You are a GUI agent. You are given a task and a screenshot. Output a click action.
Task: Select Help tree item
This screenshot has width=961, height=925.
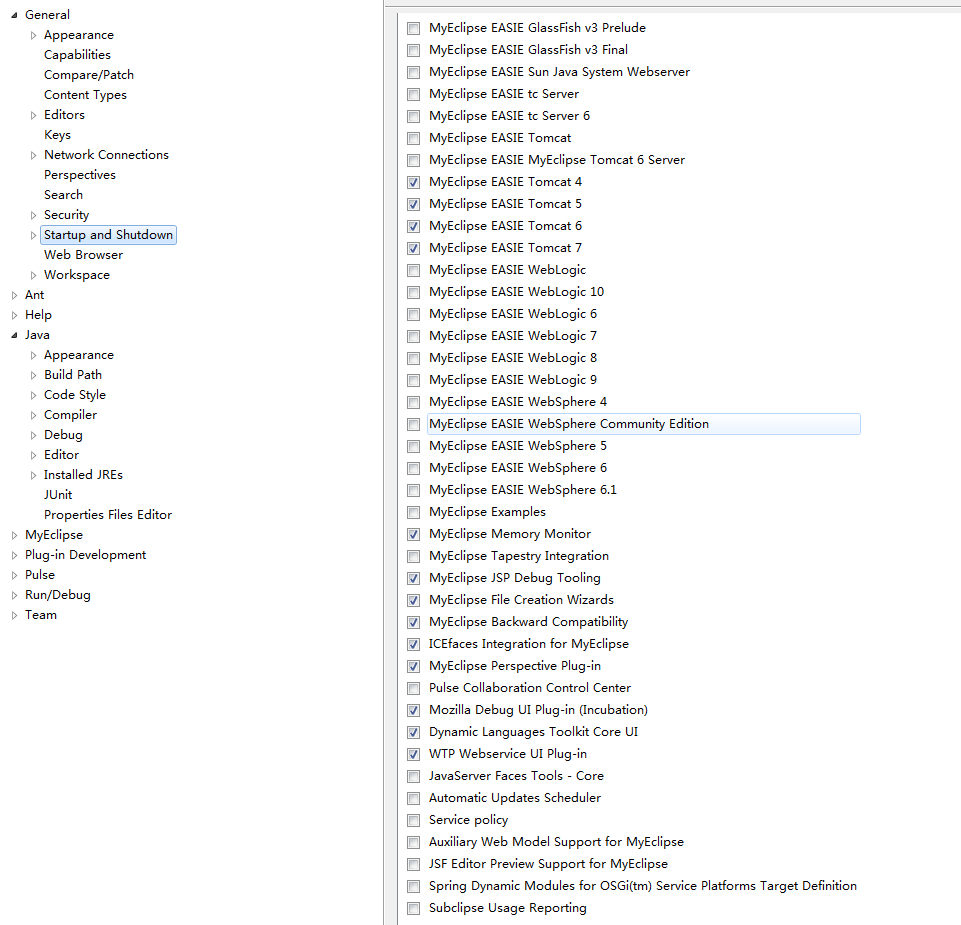38,315
